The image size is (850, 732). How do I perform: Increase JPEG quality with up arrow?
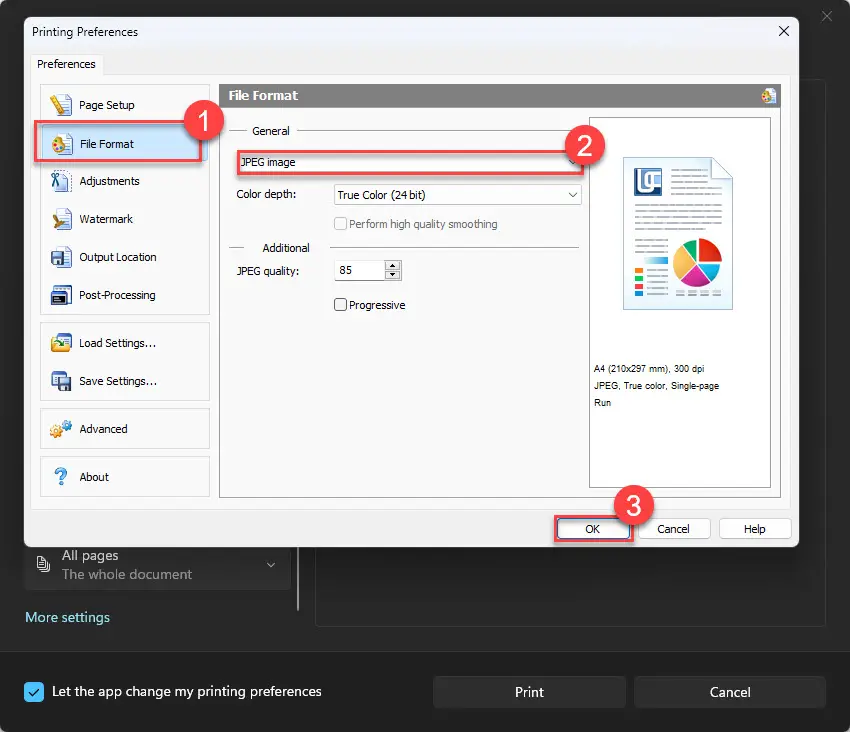point(392,266)
